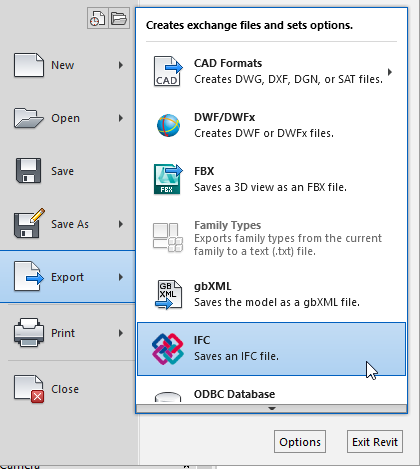Expand the Open submenu arrow

click(121, 118)
